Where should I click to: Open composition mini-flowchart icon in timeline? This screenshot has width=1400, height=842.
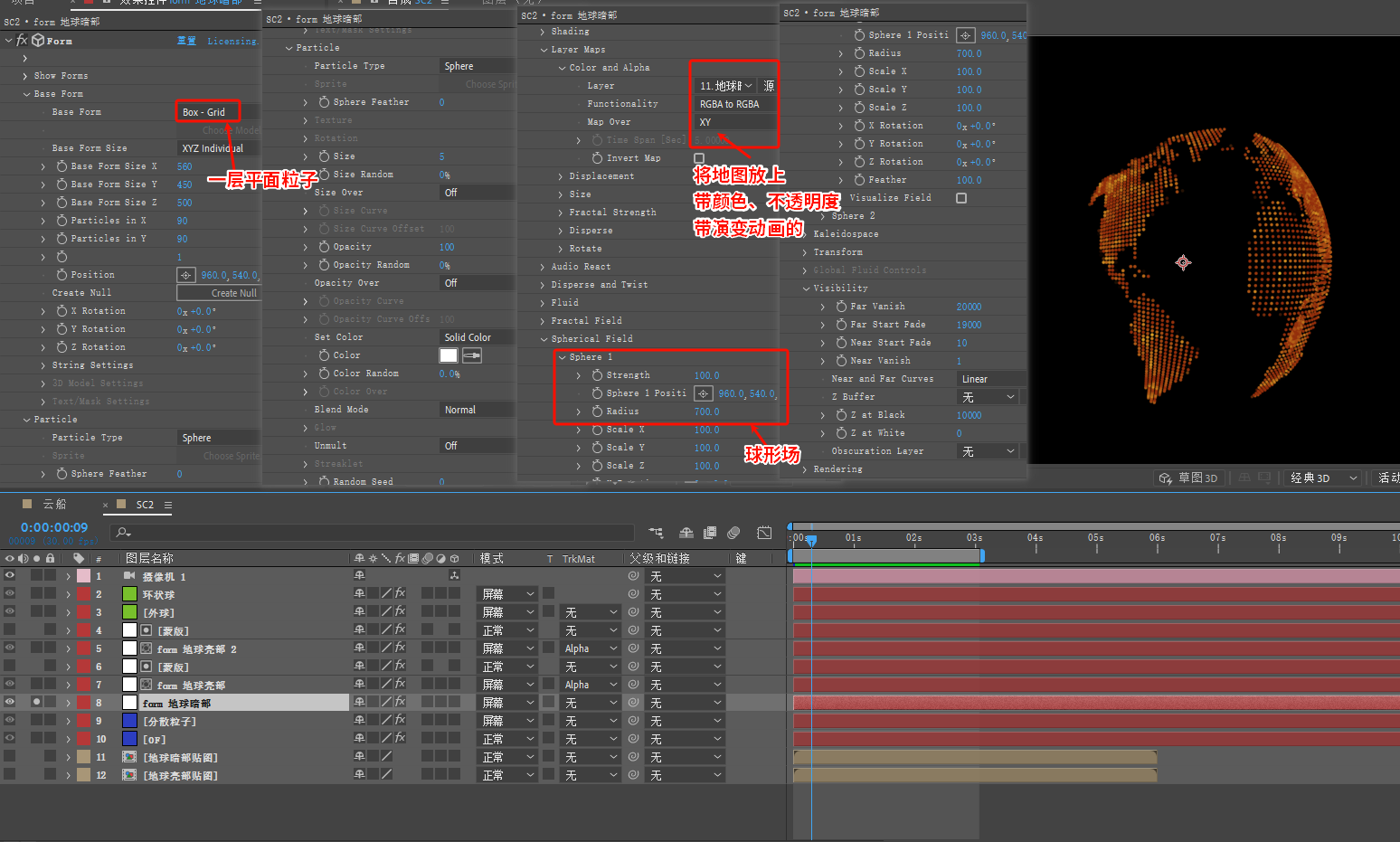click(656, 533)
